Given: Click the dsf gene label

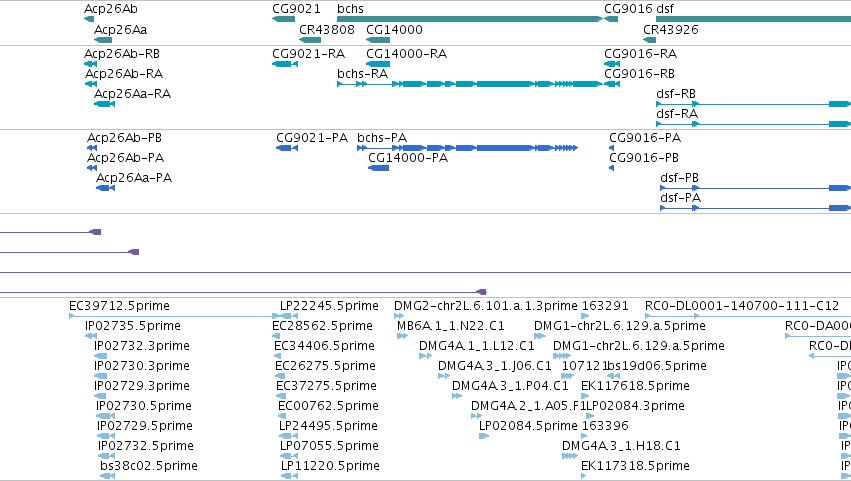Looking at the screenshot, I should [665, 9].
